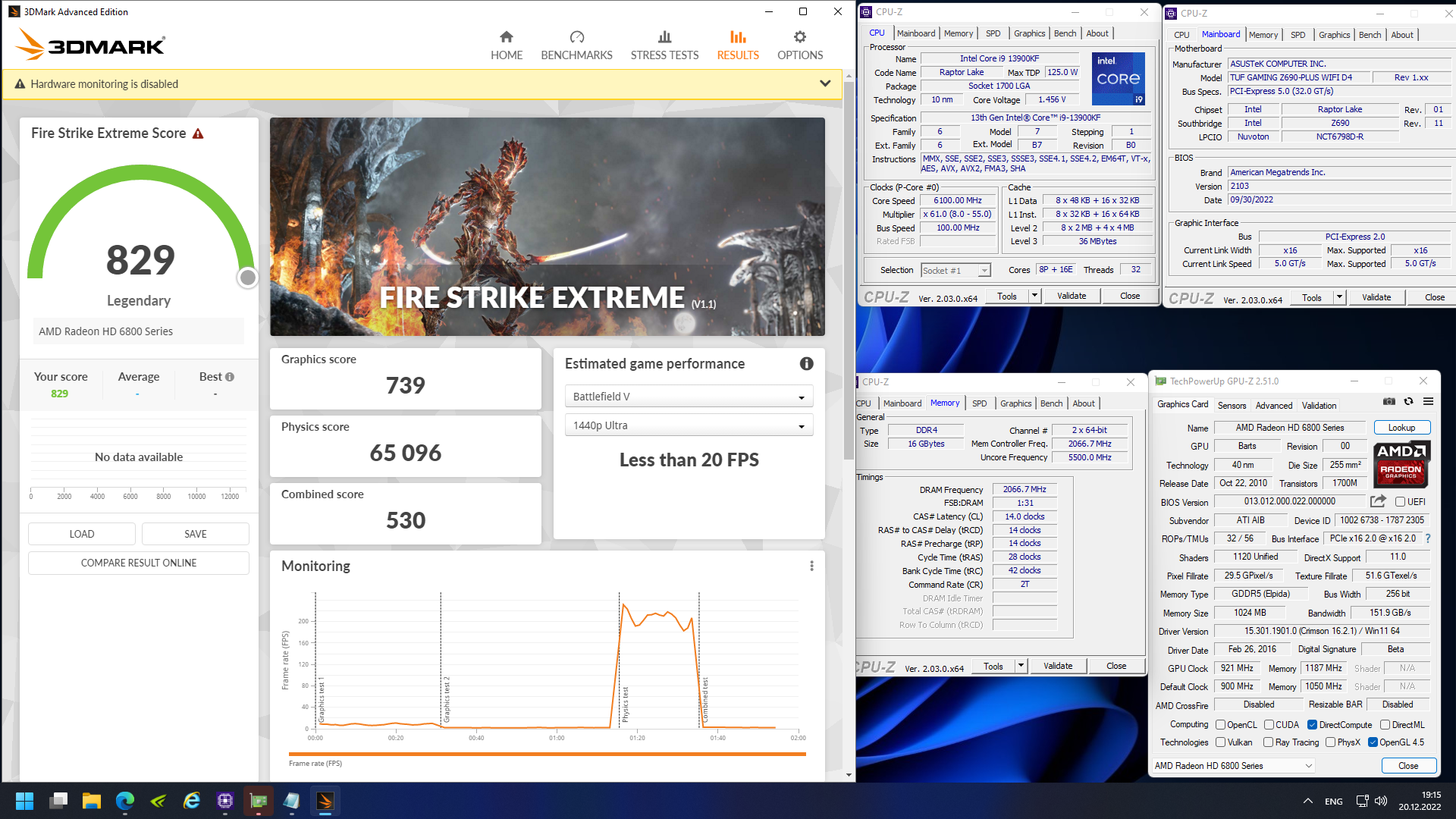Click the score gauge indicator knob
Image resolution: width=1456 pixels, height=819 pixels.
tap(247, 278)
